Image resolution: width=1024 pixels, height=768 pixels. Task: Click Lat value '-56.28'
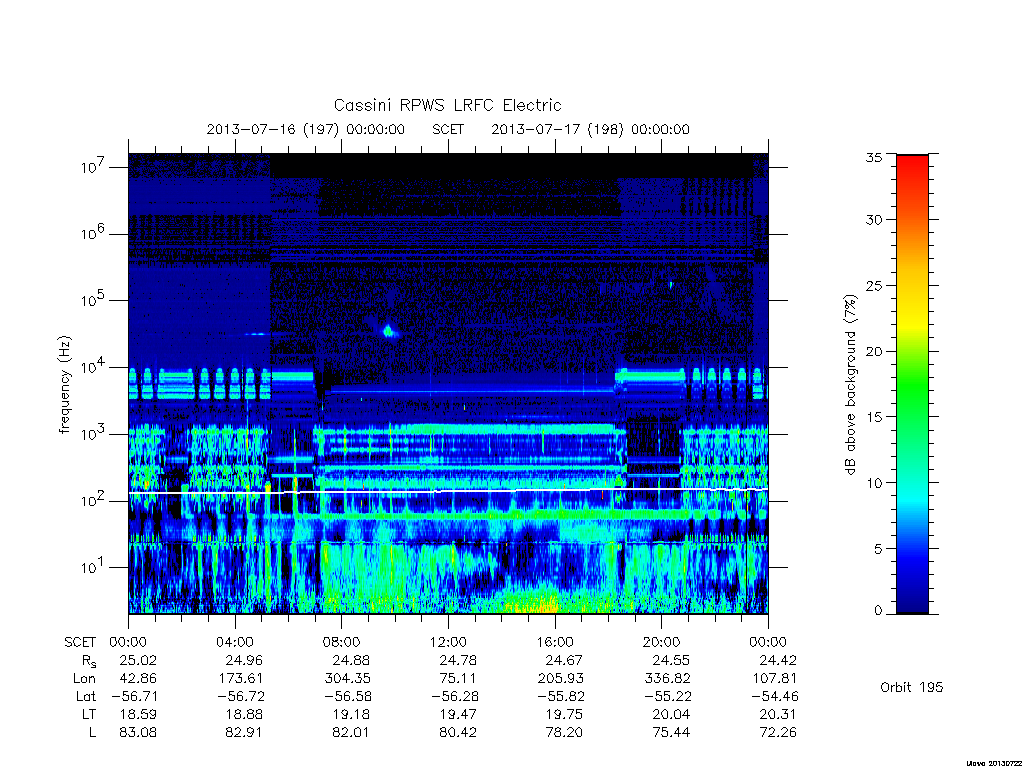(x=454, y=696)
